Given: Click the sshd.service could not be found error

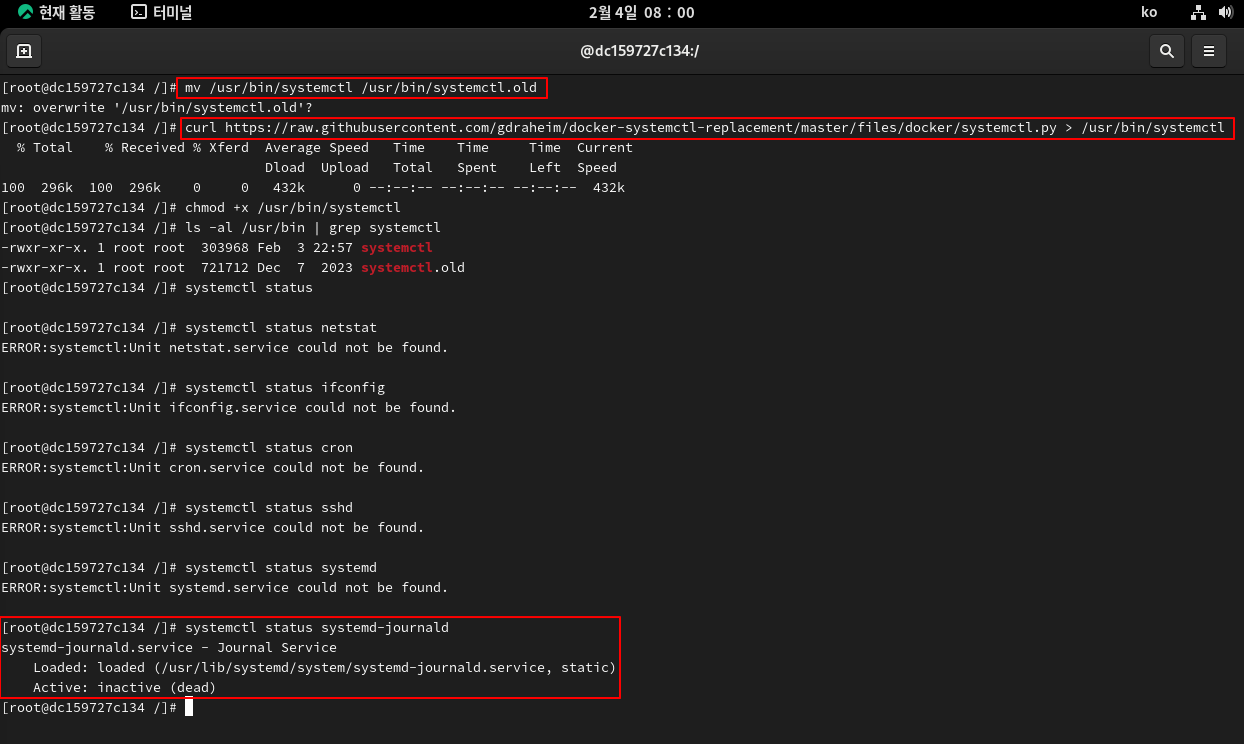Looking at the screenshot, I should click(x=213, y=528).
